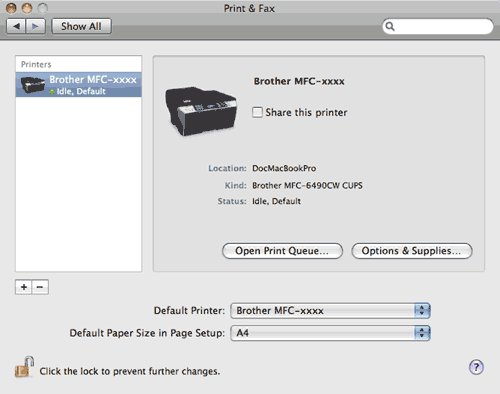Click the Show All button
The width and height of the screenshot is (500, 394).
click(x=81, y=26)
